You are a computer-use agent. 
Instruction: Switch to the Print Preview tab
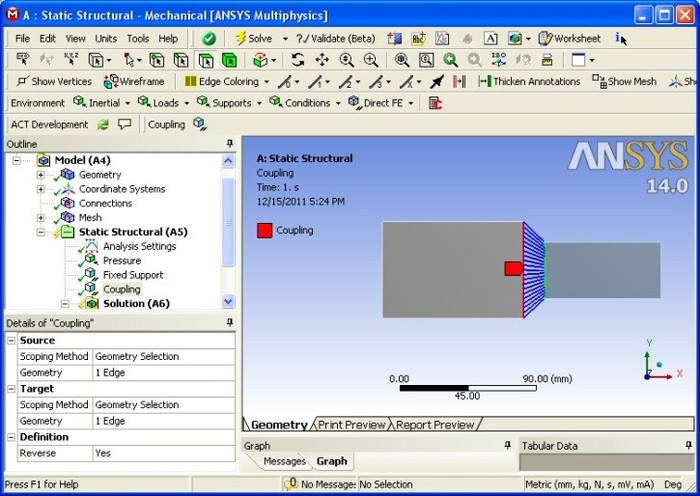click(351, 425)
